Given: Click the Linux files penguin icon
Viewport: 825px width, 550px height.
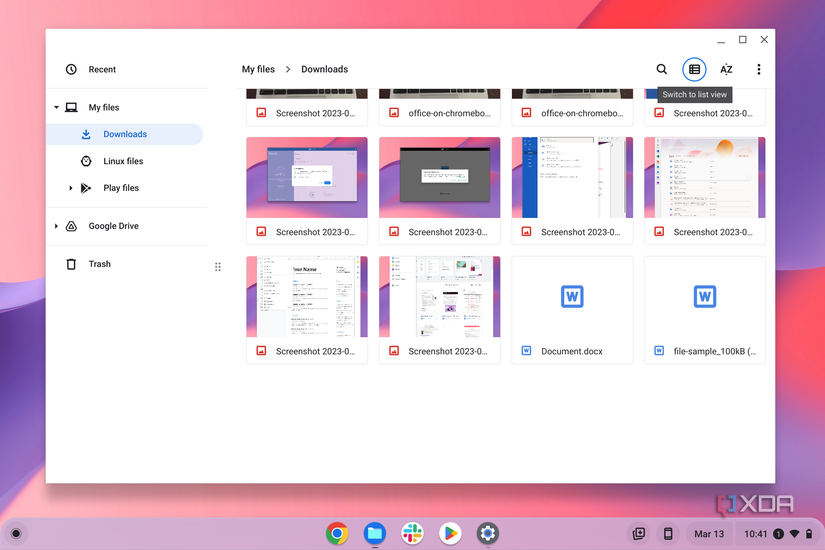Looking at the screenshot, I should pos(86,161).
